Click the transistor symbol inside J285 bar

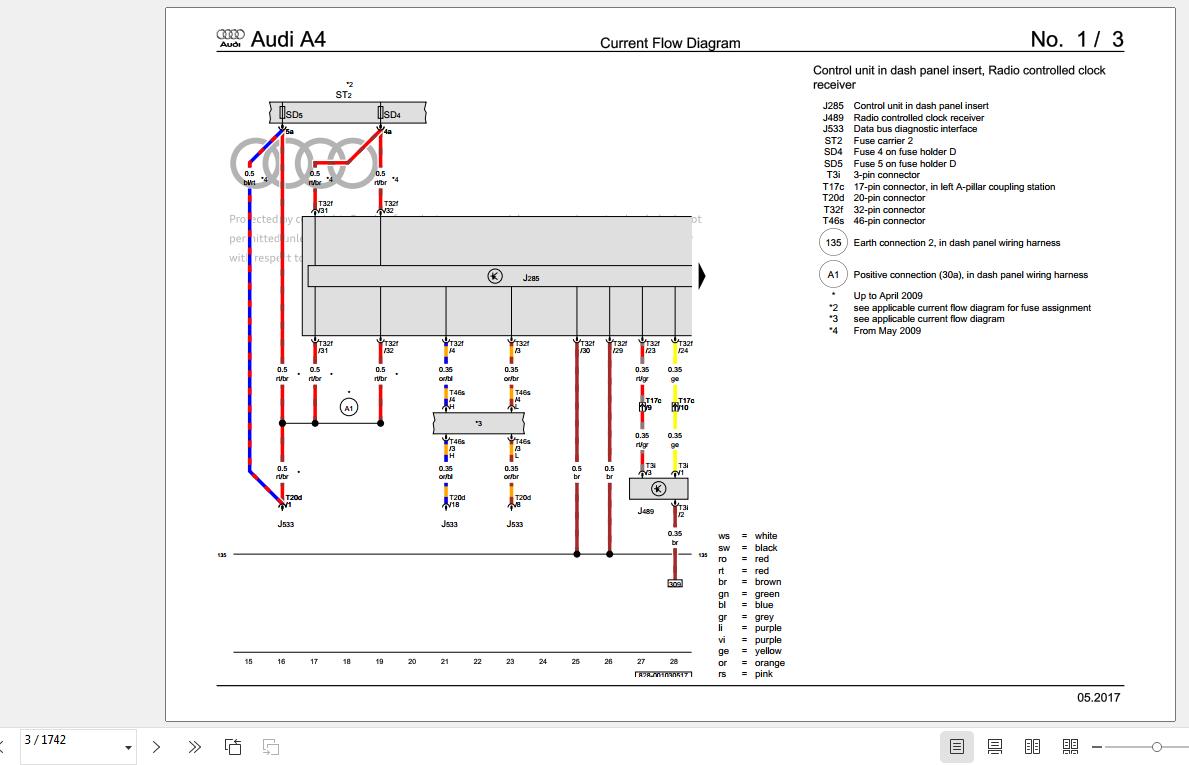pyautogui.click(x=495, y=276)
